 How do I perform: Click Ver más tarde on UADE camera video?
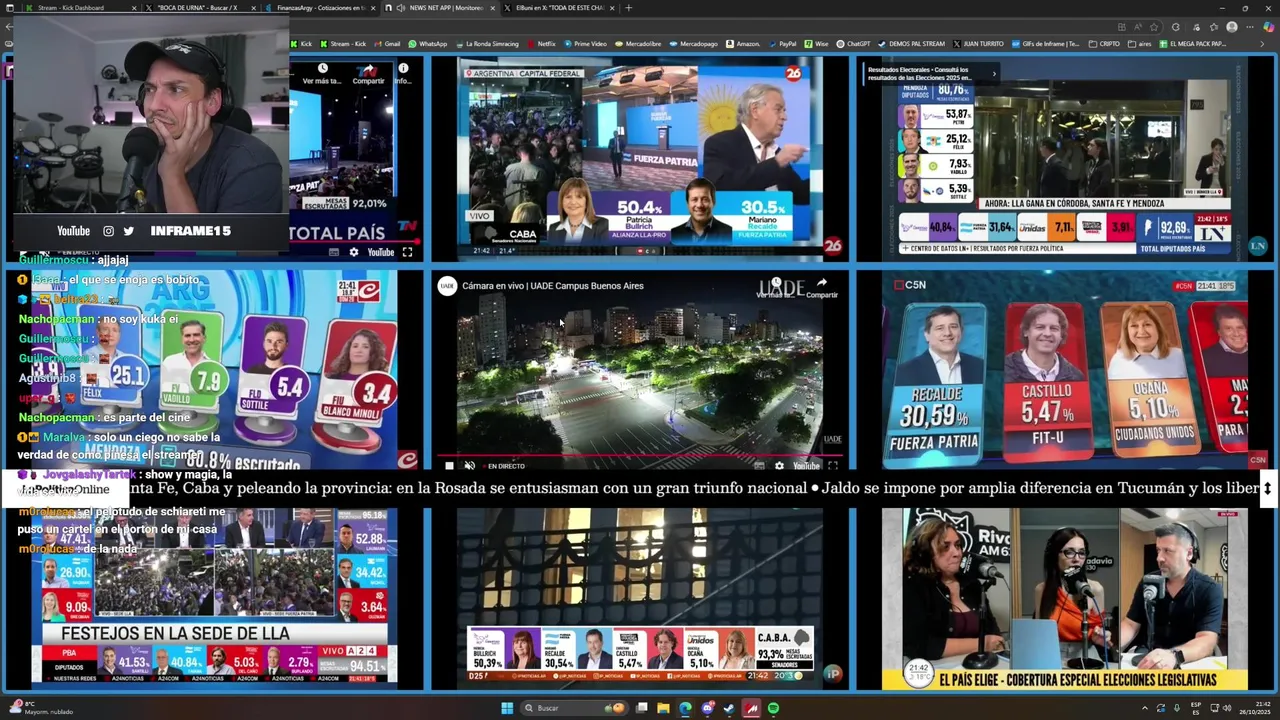click(x=776, y=288)
